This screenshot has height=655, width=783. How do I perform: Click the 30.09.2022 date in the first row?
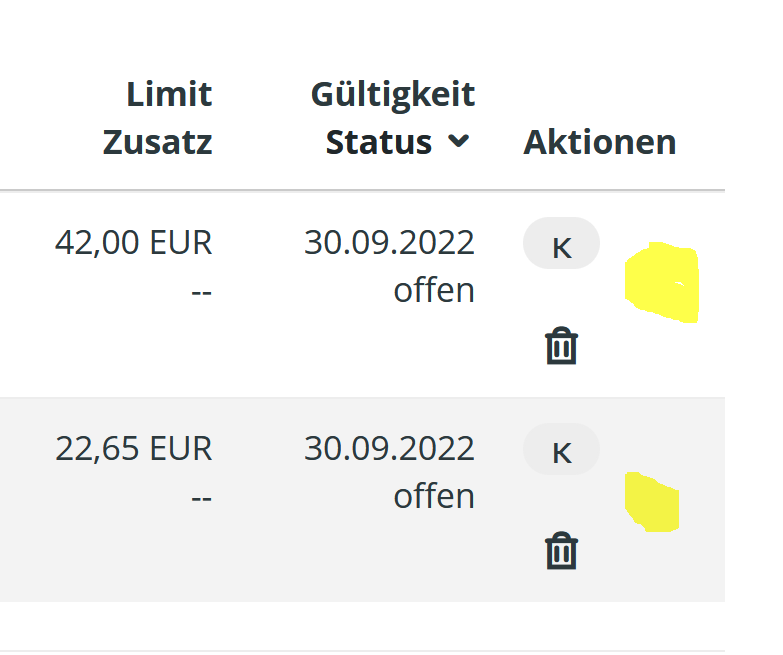click(389, 243)
